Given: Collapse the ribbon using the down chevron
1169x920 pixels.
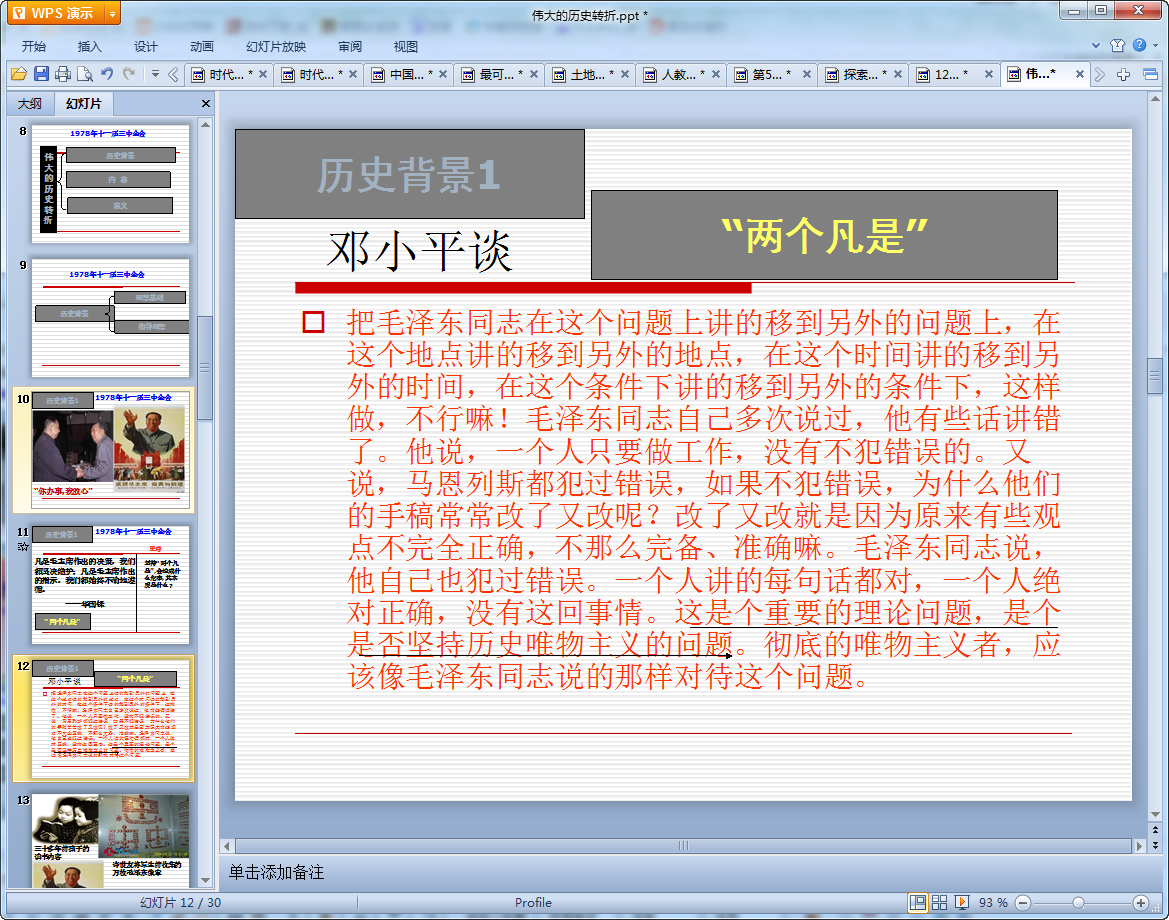Looking at the screenshot, I should [x=1096, y=45].
